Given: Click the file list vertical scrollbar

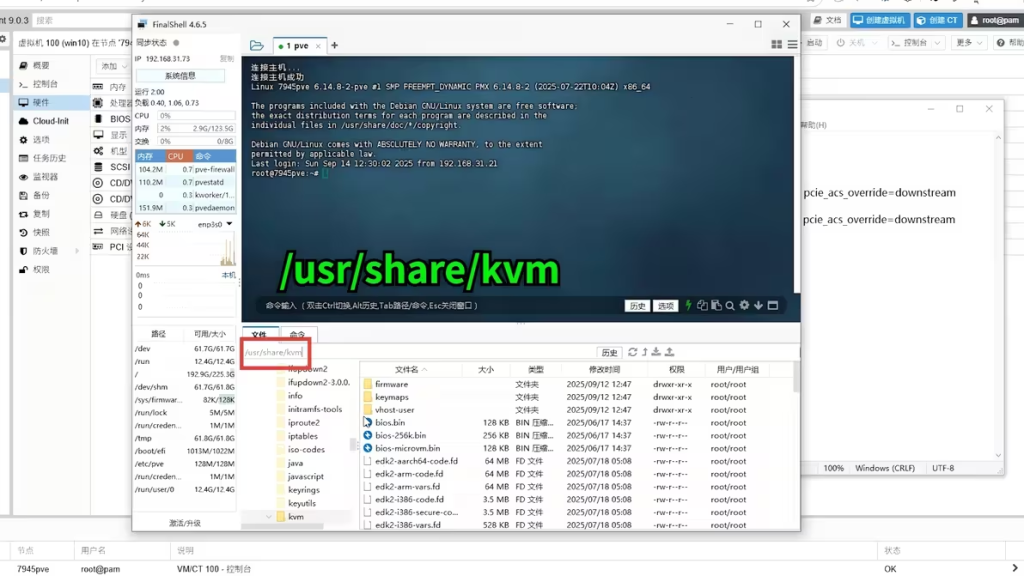Looking at the screenshot, I should 796,380.
